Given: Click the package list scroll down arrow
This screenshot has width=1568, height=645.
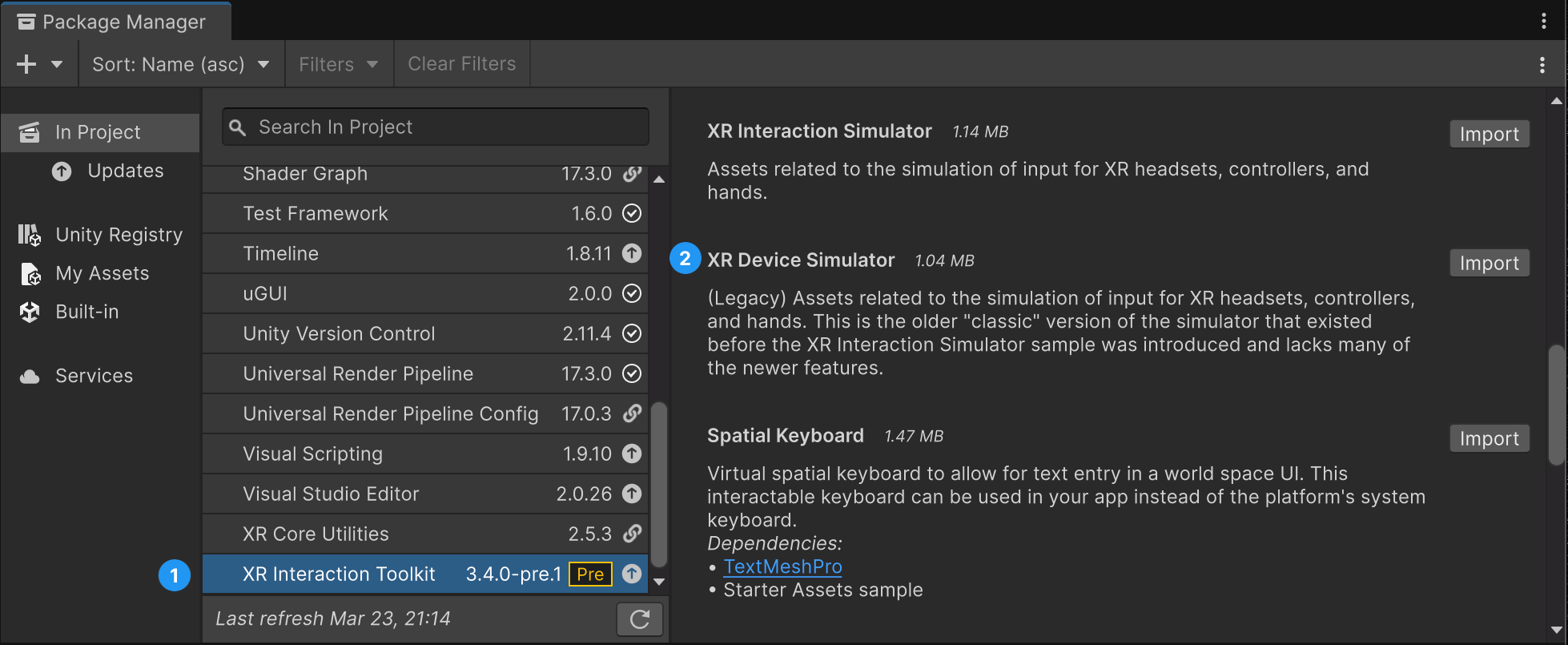Looking at the screenshot, I should [659, 583].
